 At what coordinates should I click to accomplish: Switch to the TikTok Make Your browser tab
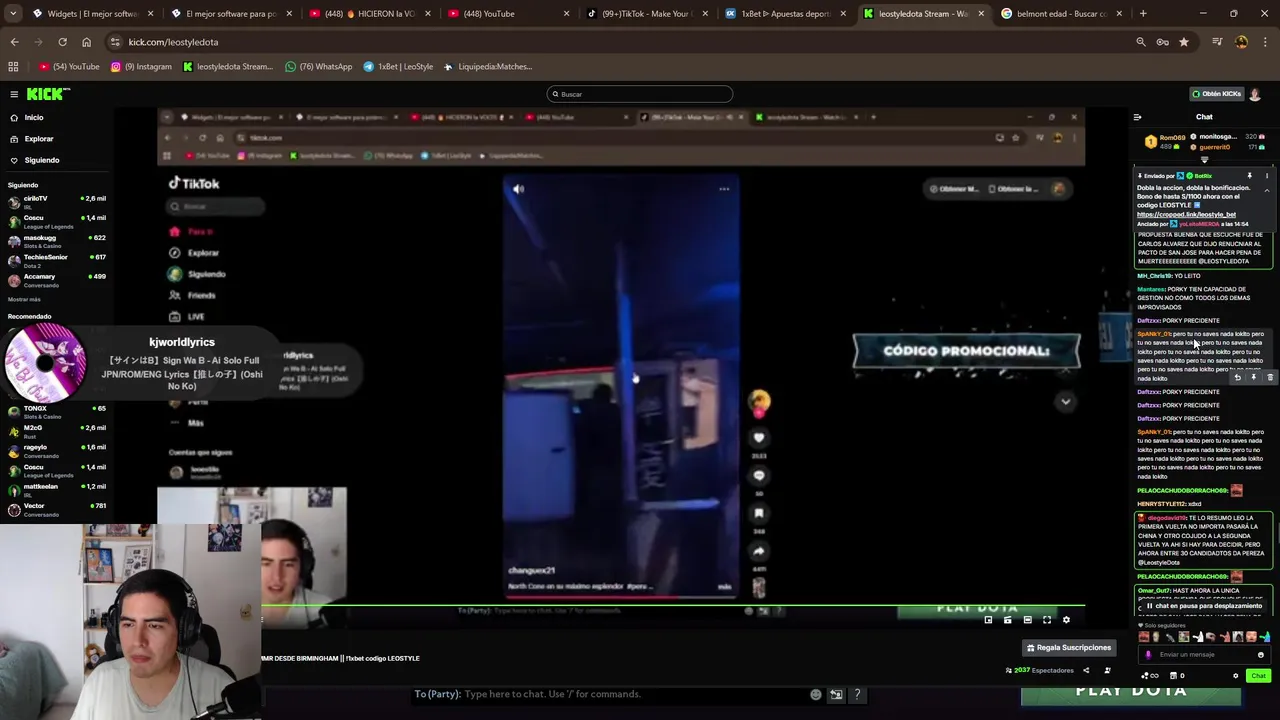tap(645, 14)
